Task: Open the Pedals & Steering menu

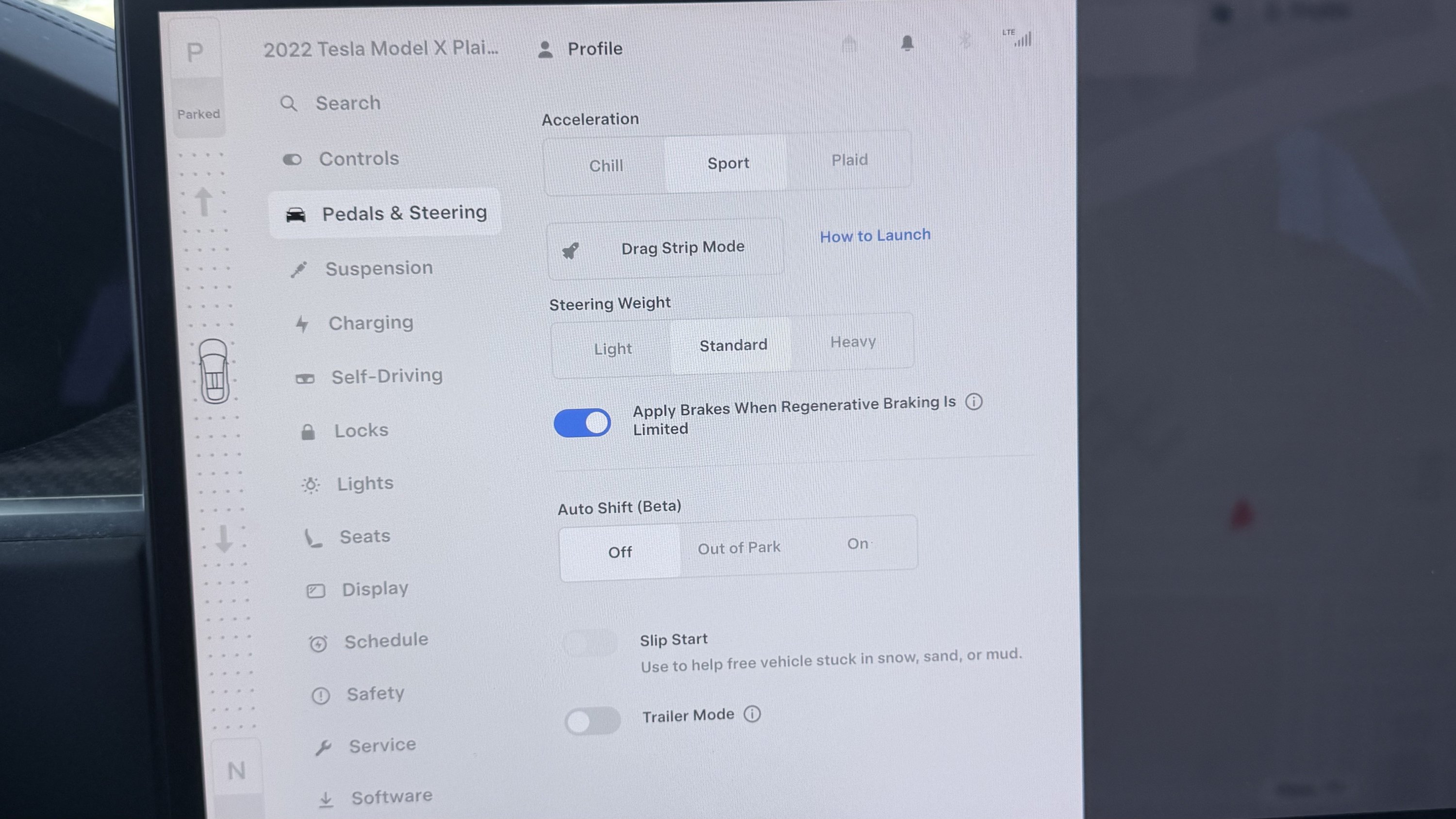Action: 385,214
